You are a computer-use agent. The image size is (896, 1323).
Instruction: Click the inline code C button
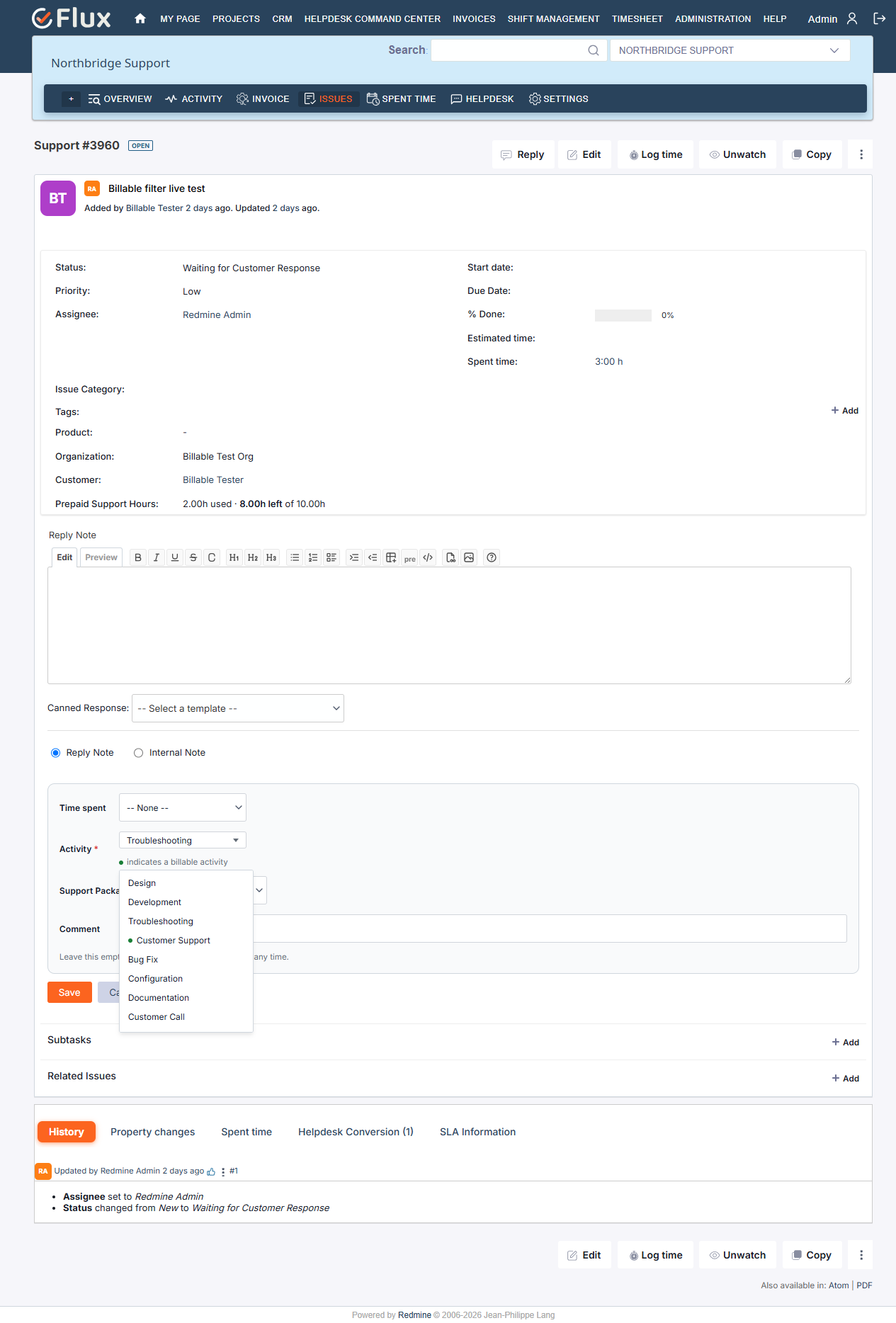tap(212, 557)
